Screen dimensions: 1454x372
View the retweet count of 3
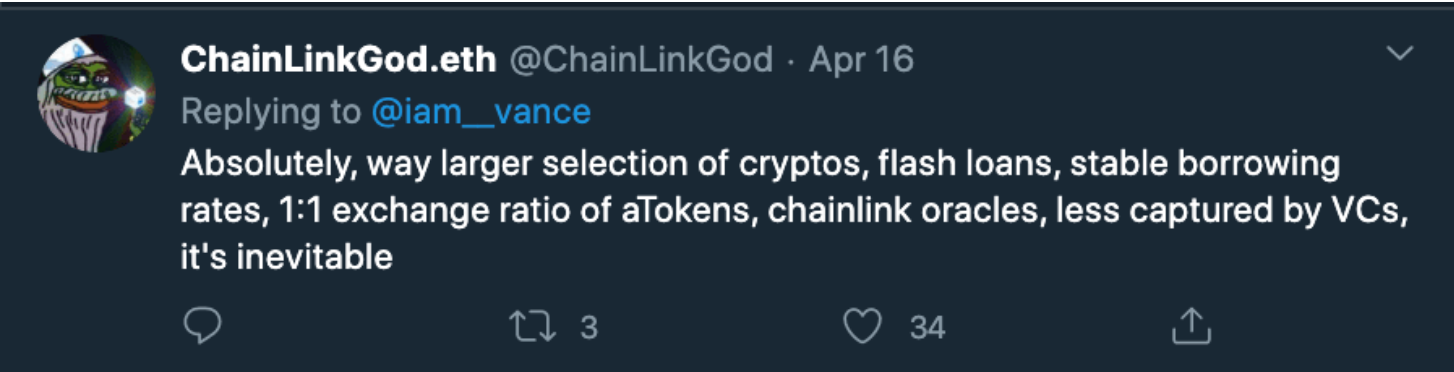pyautogui.click(x=589, y=327)
